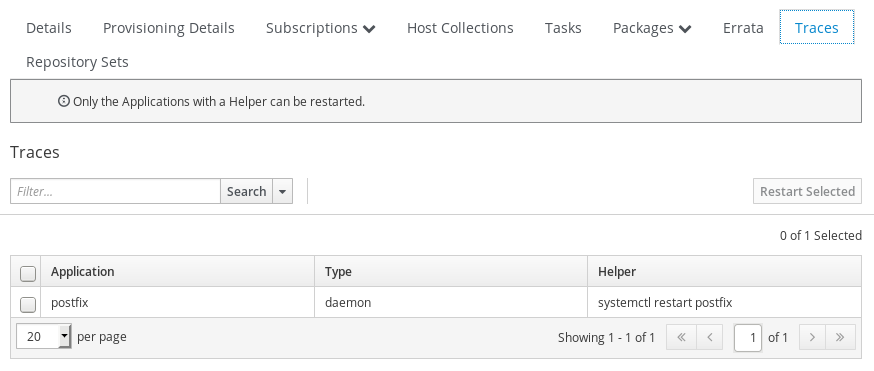Select all traces with the header checkbox
The width and height of the screenshot is (874, 371).
(x=27, y=274)
